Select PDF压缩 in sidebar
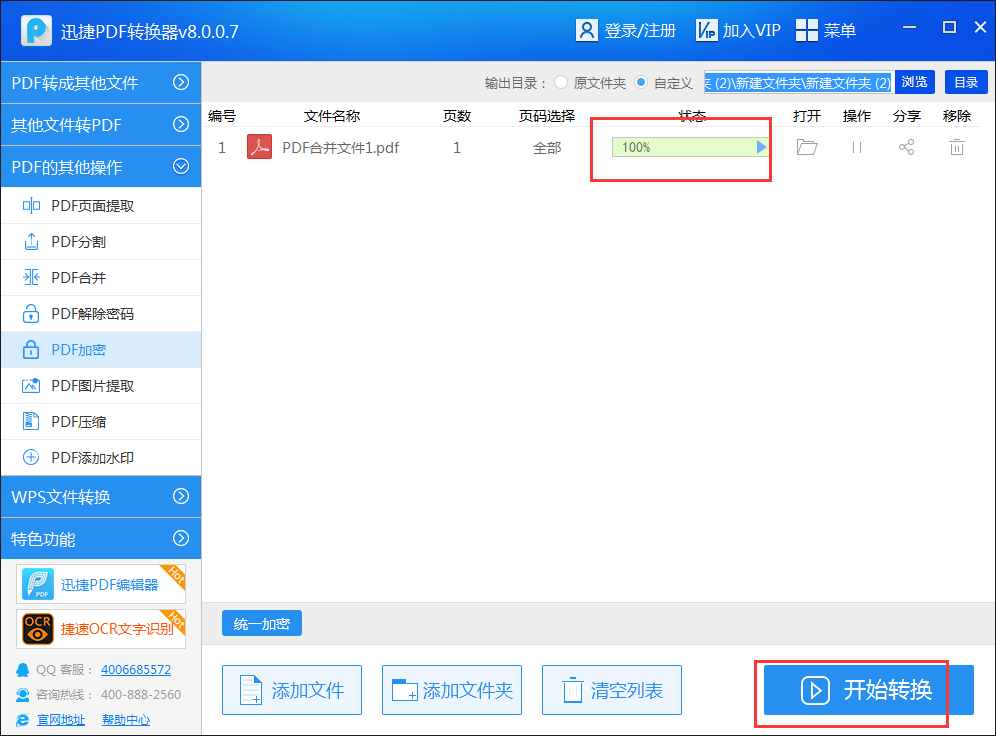The image size is (996, 736). pos(101,422)
